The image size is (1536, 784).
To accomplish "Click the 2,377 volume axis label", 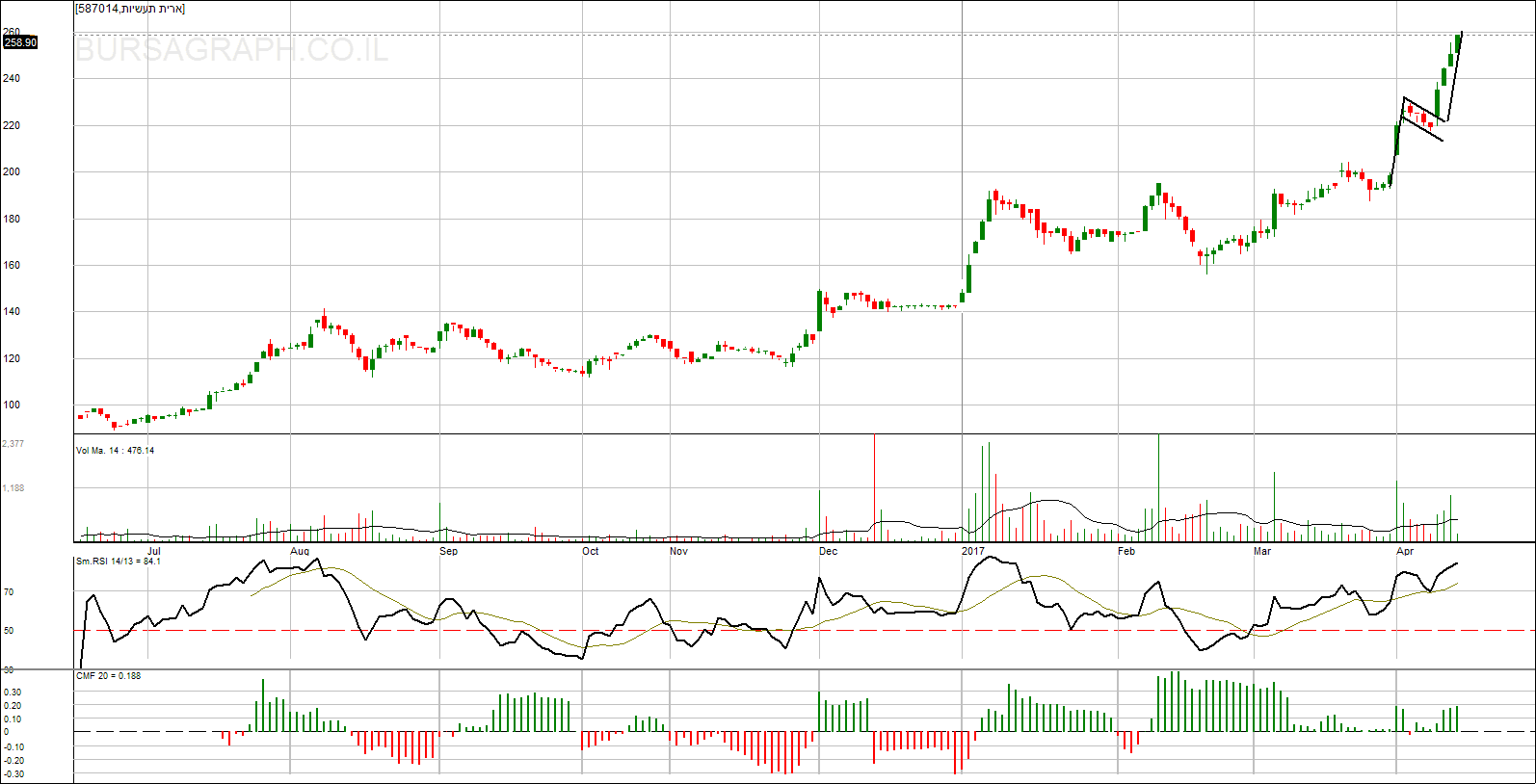I will 13,444.
